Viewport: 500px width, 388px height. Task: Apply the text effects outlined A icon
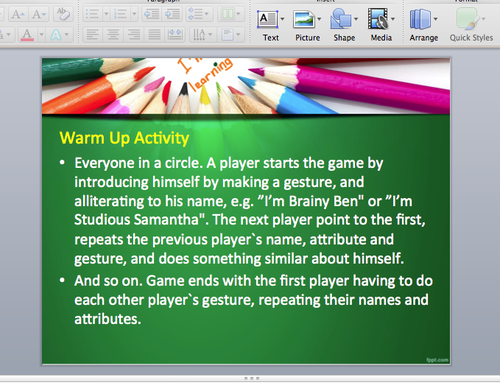(56, 34)
